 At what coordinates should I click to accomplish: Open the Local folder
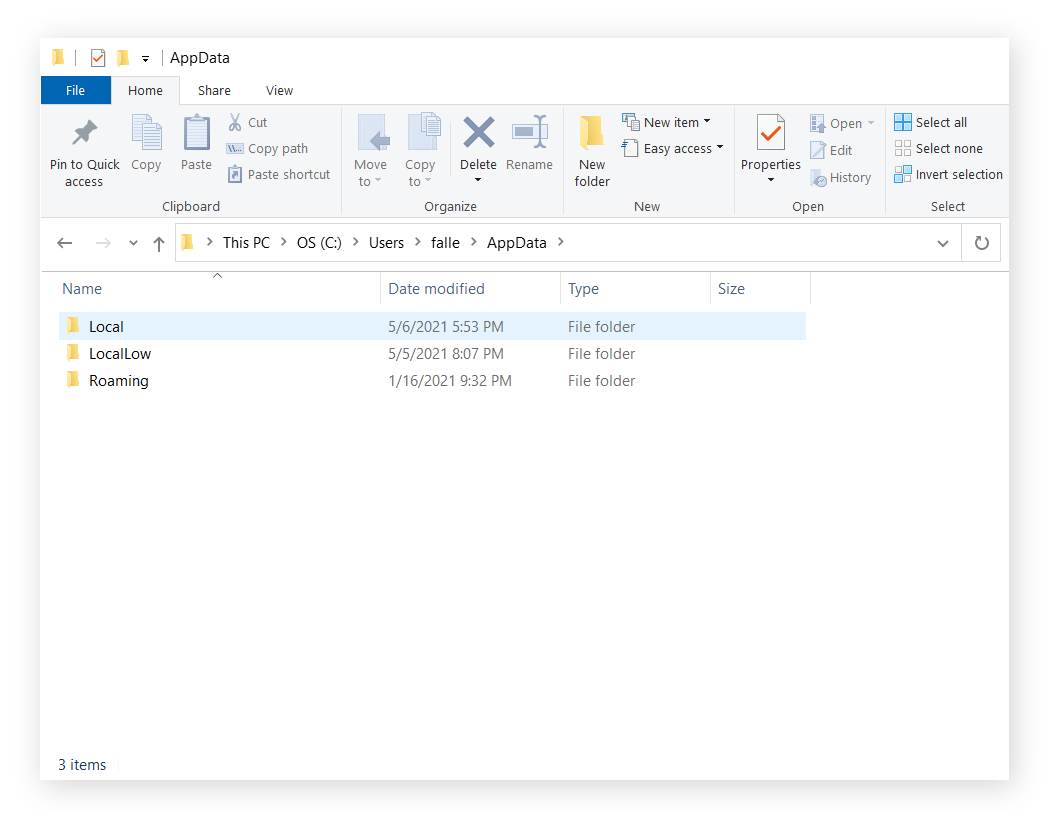(x=108, y=326)
